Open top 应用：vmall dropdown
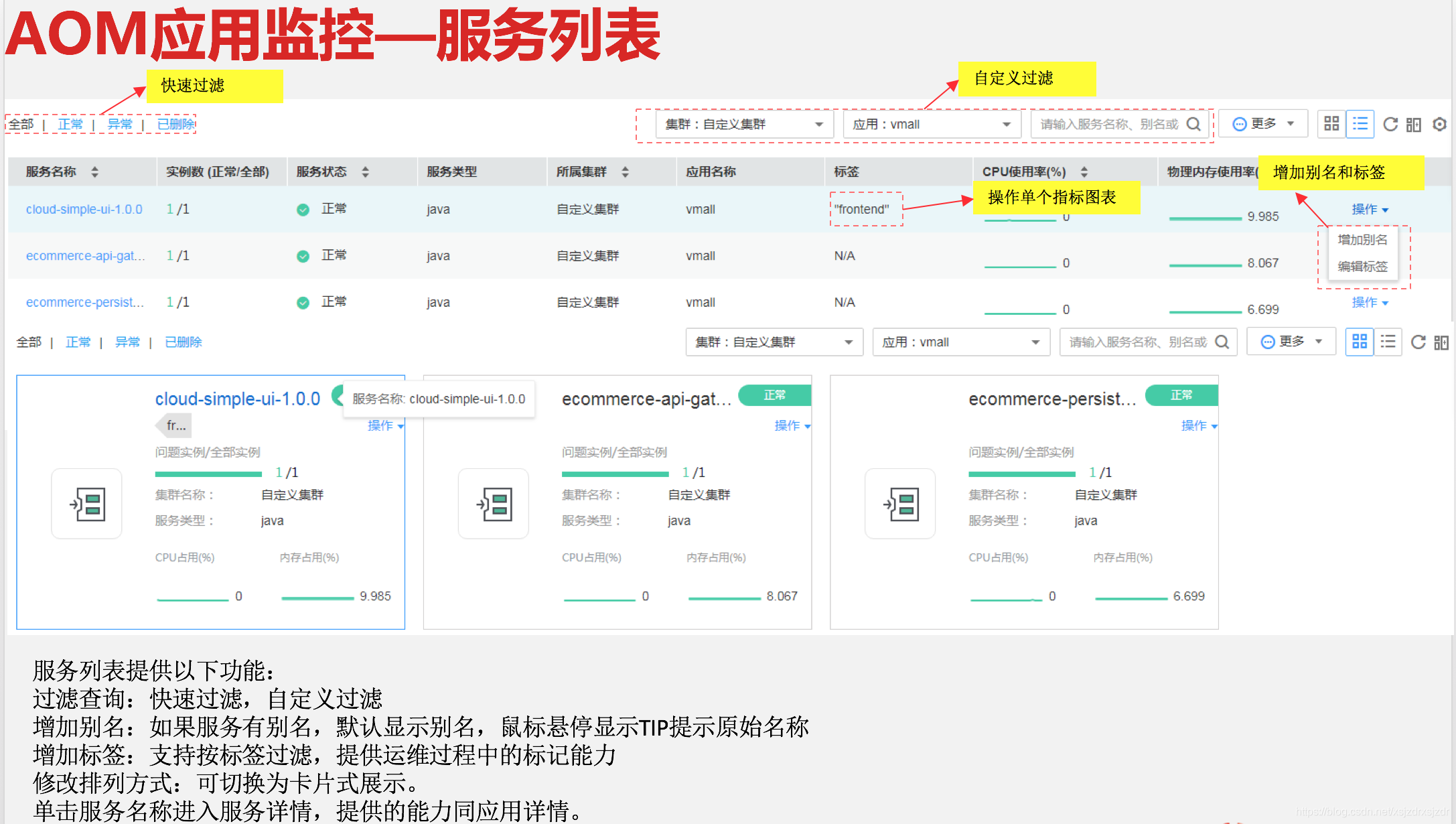This screenshot has width=1456, height=824. click(x=931, y=125)
